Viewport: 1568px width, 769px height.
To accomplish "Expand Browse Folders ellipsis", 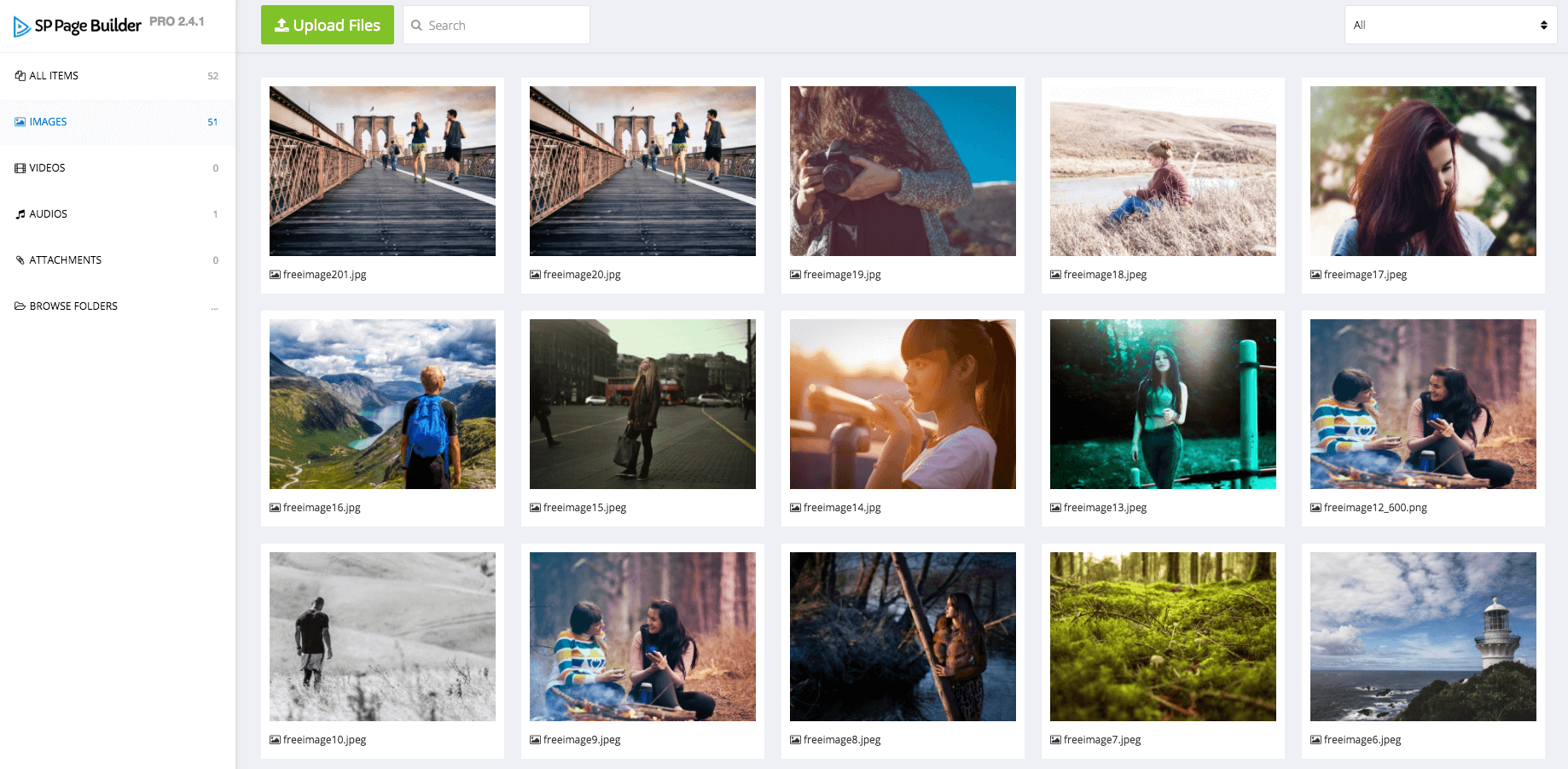I will coord(215,307).
